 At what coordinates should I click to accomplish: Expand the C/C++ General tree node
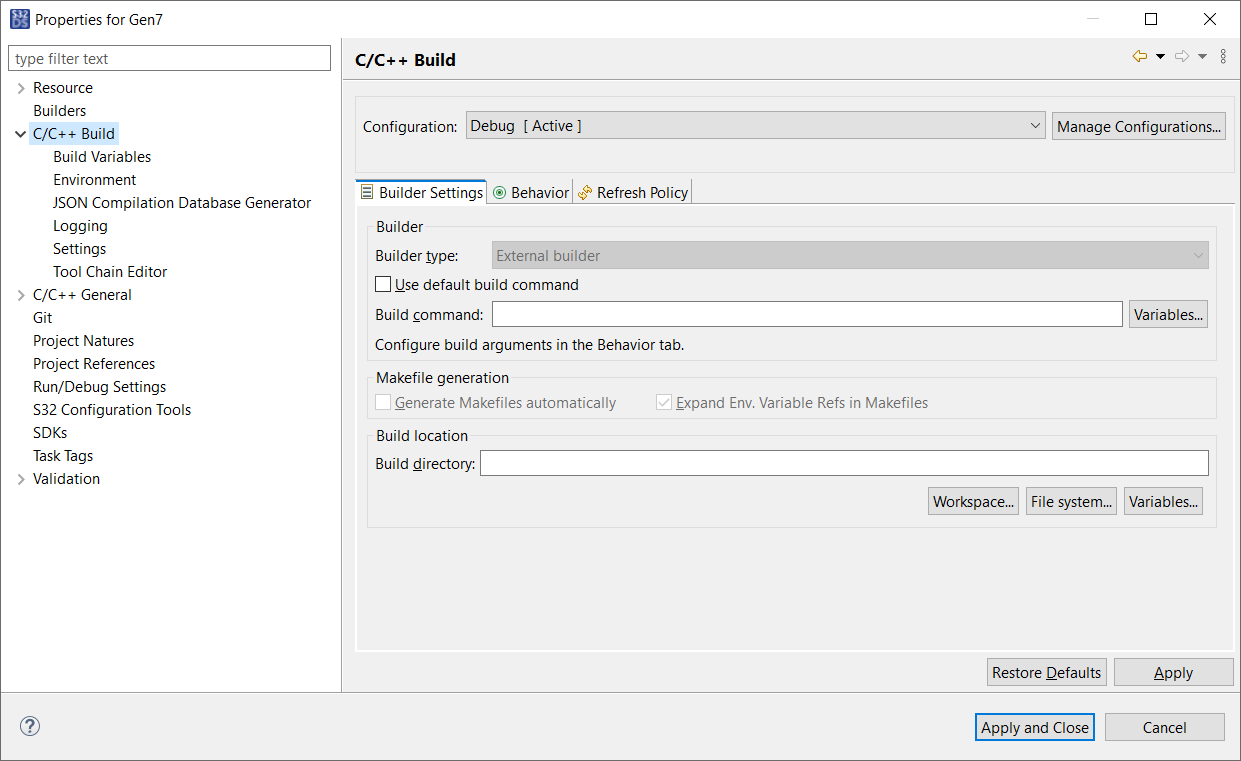[x=21, y=295]
